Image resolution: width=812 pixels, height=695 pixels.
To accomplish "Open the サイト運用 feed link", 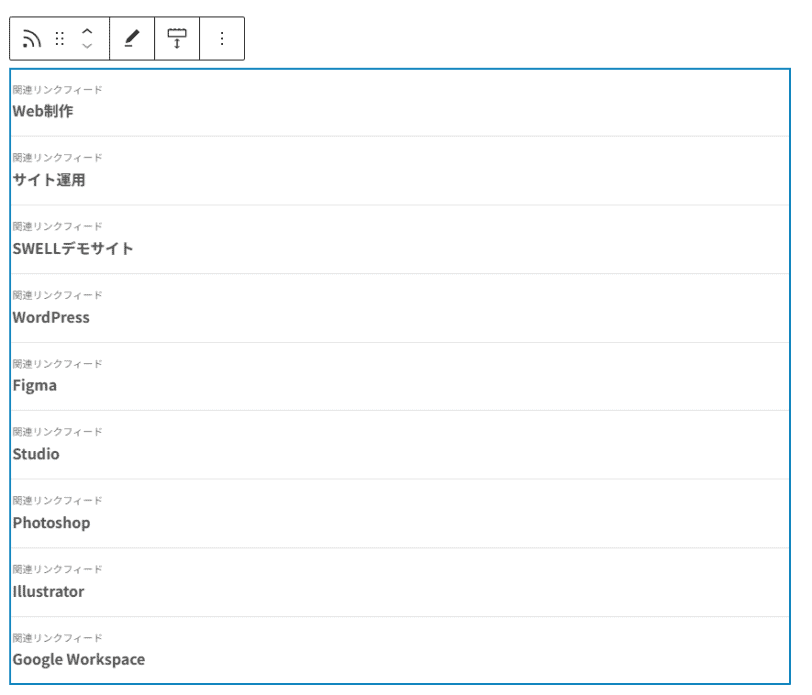I will click(49, 180).
